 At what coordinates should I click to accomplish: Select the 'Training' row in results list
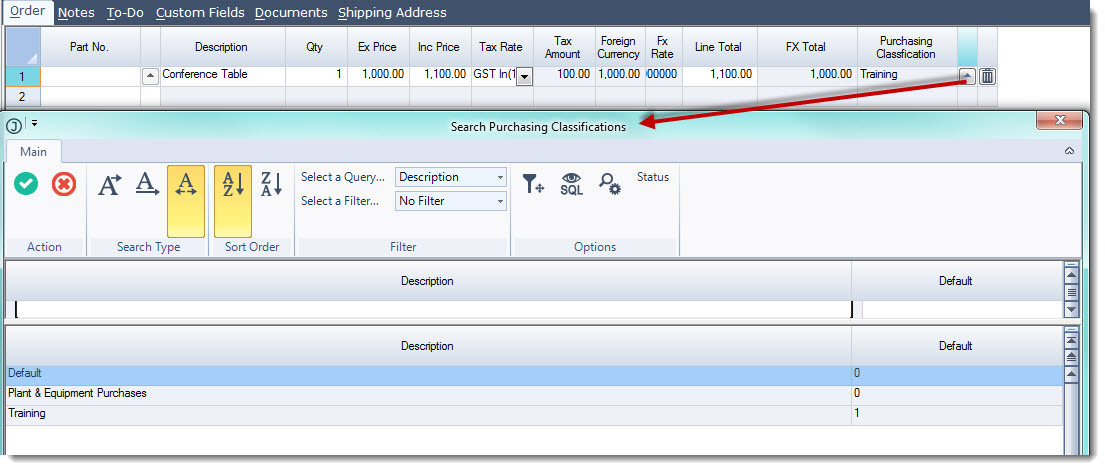(x=533, y=415)
